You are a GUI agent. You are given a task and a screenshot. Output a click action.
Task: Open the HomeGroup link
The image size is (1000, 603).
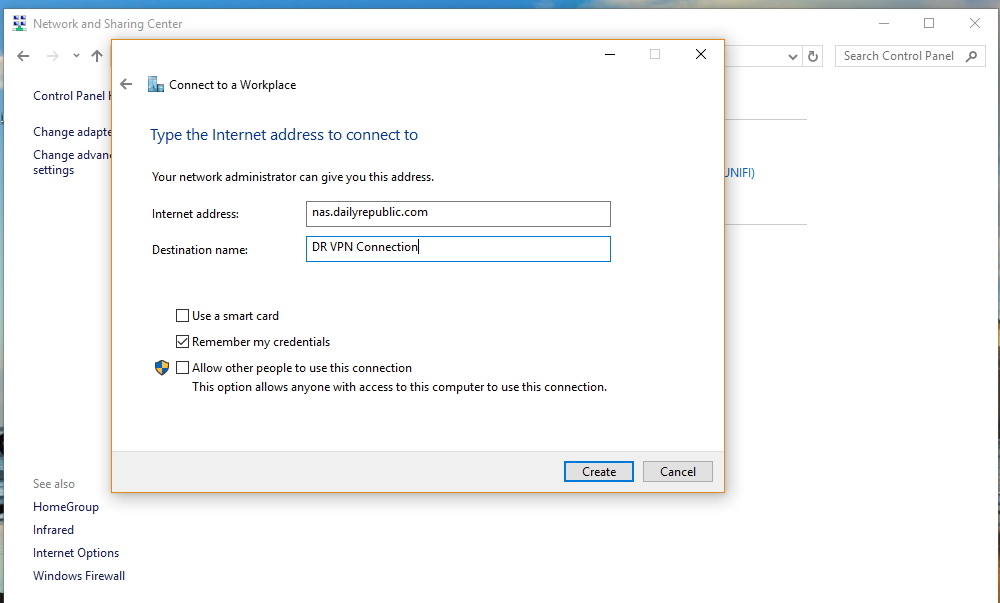66,507
